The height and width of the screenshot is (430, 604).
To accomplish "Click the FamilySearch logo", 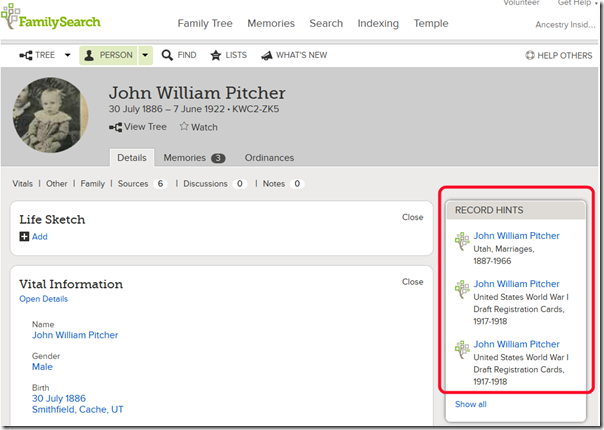I will (x=50, y=18).
